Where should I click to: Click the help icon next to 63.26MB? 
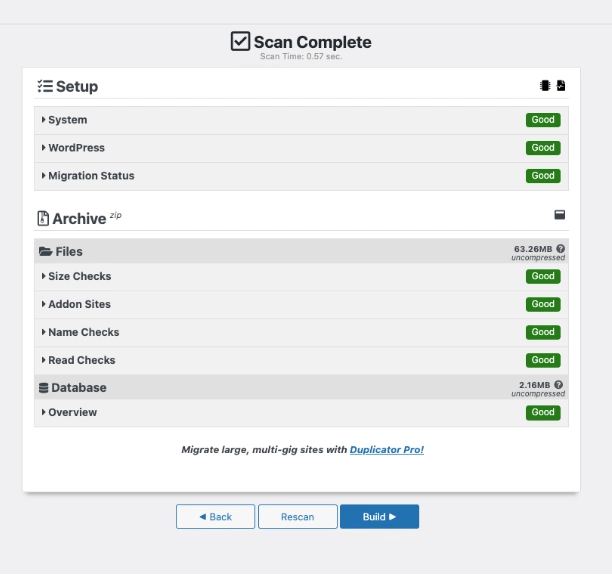point(560,248)
